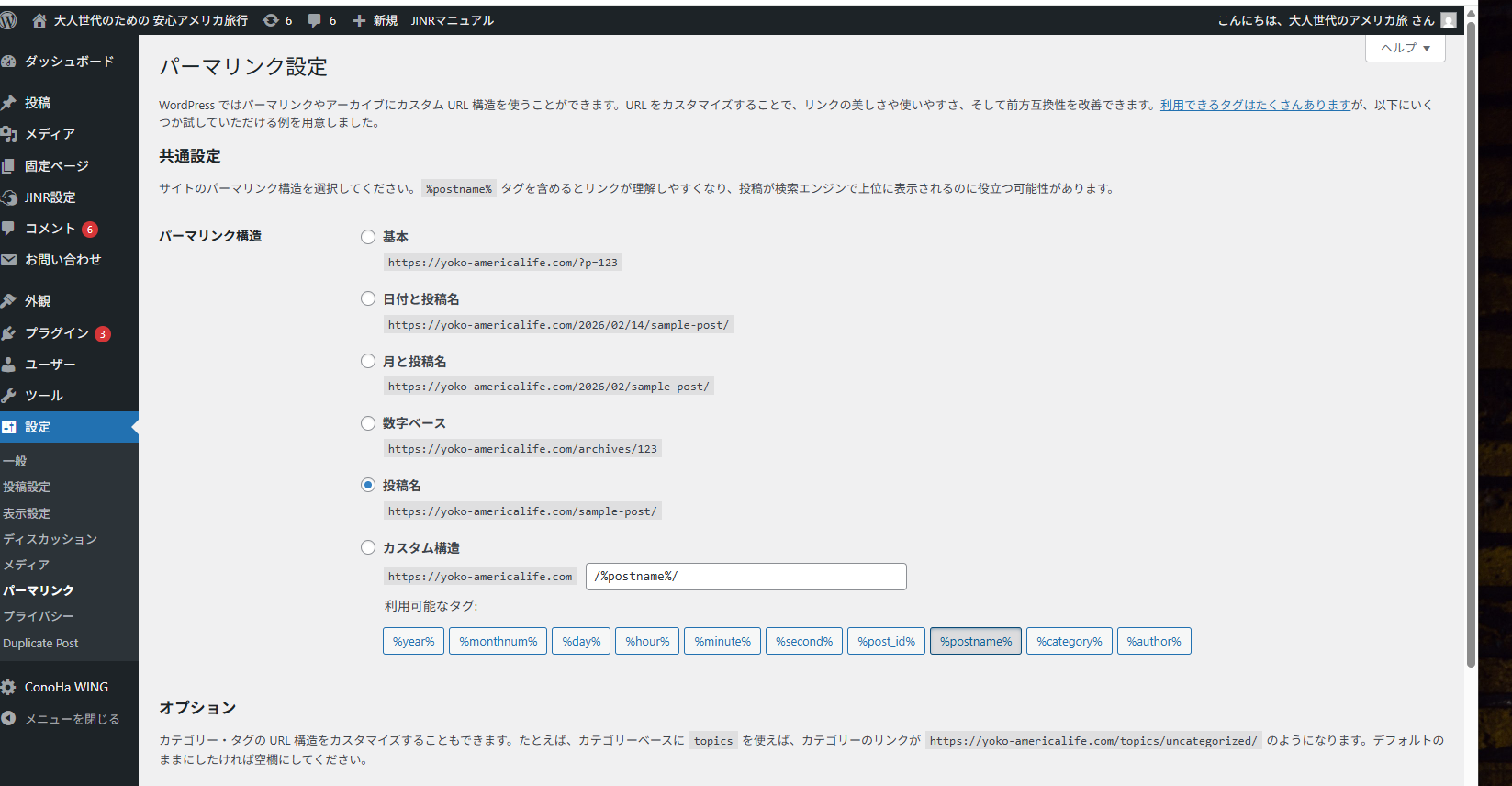Expand the 外観 sidebar menu

(38, 301)
